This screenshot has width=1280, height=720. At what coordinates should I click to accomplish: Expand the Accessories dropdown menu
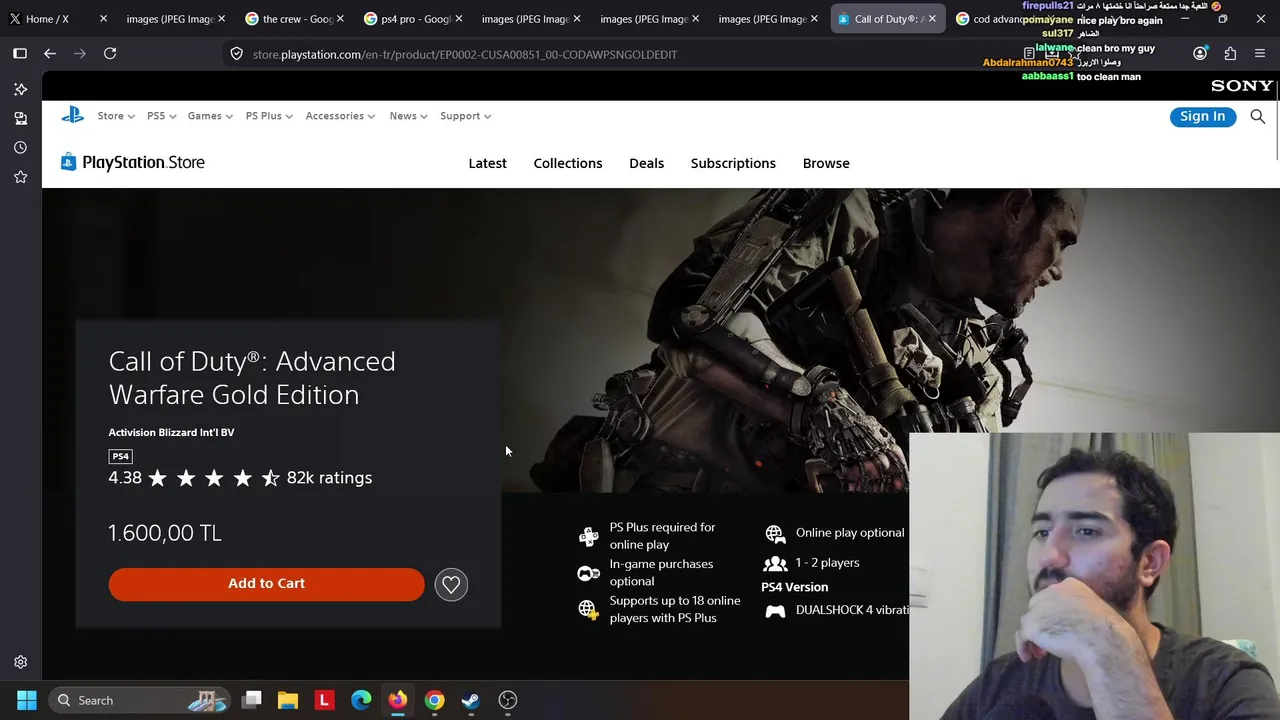click(340, 116)
